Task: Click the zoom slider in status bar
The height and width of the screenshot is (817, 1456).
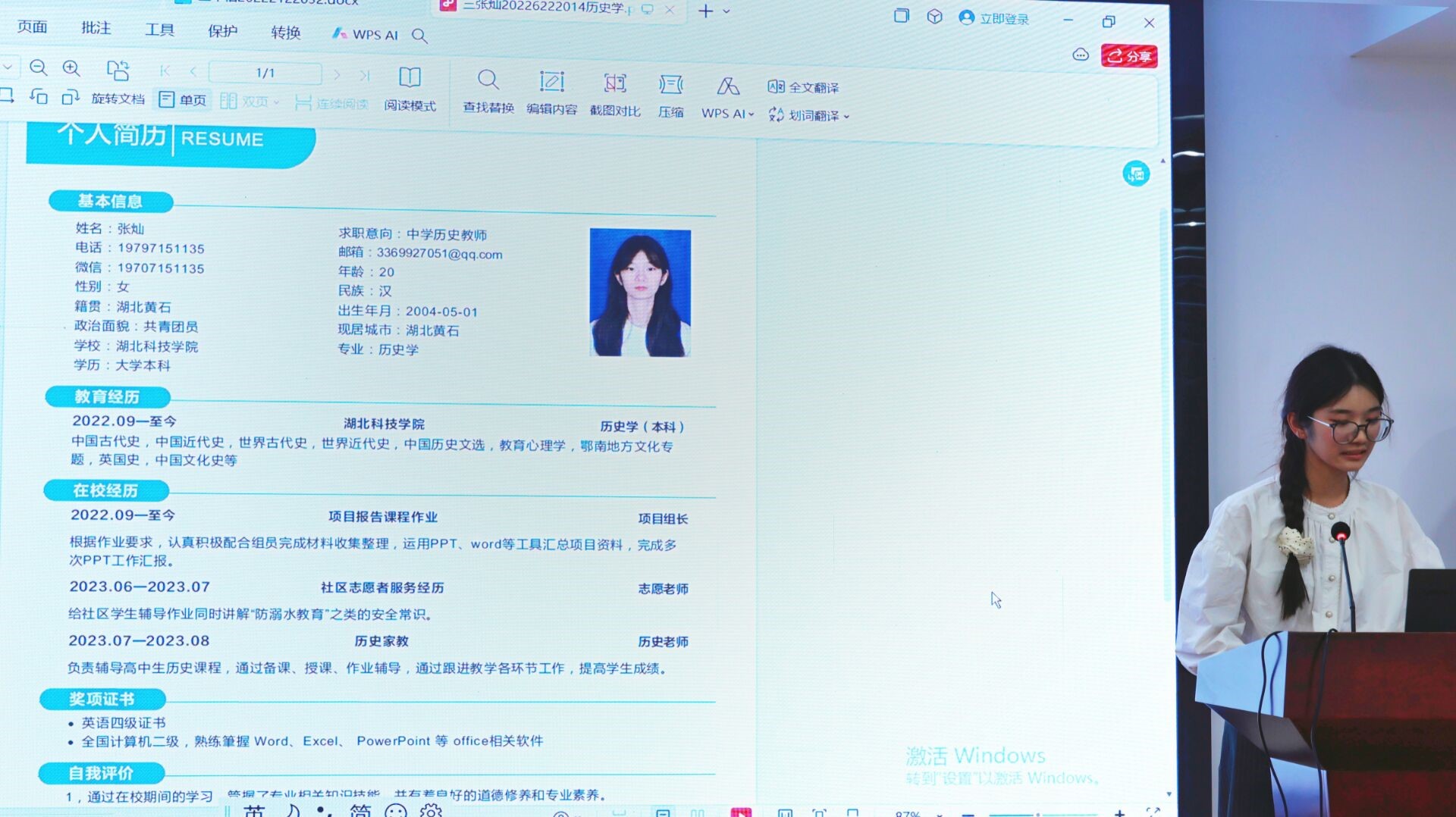Action: [1039, 813]
